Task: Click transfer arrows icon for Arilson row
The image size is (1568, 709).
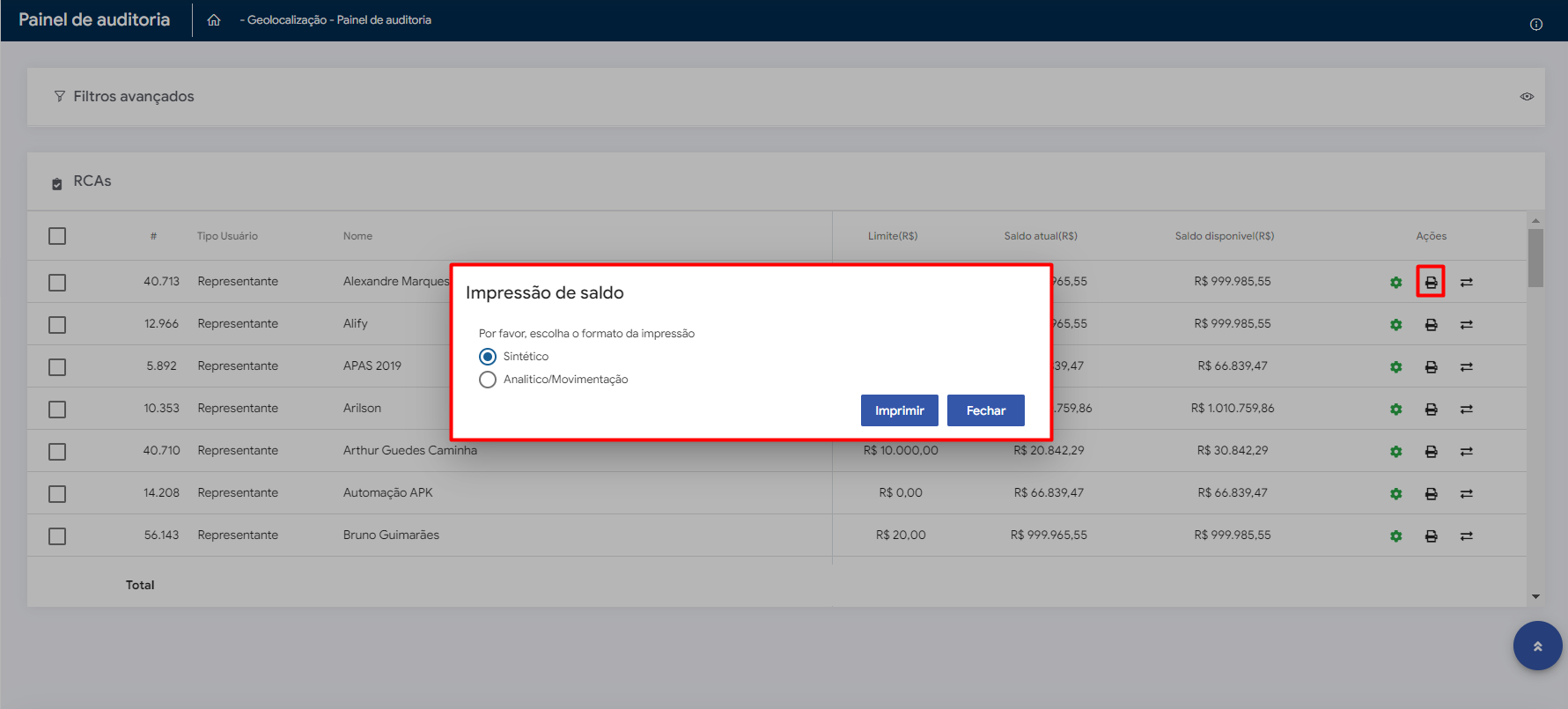Action: [x=1466, y=410]
